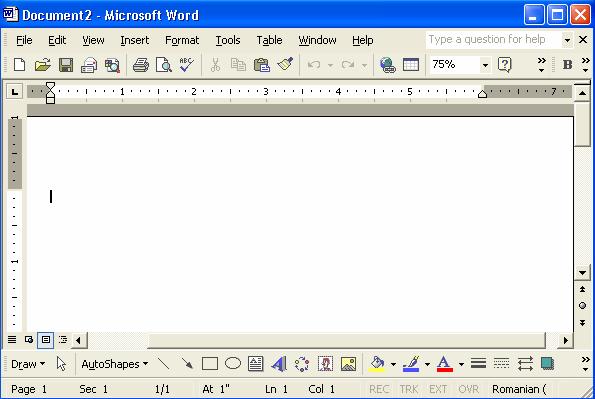Click the Undo arrow

coord(314,65)
